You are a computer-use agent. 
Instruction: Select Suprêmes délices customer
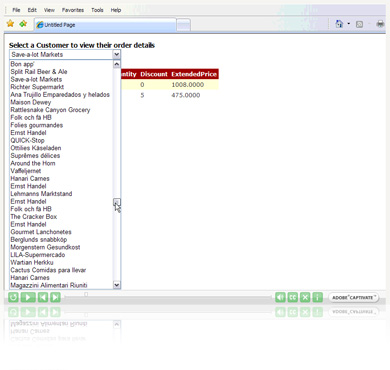pos(35,156)
